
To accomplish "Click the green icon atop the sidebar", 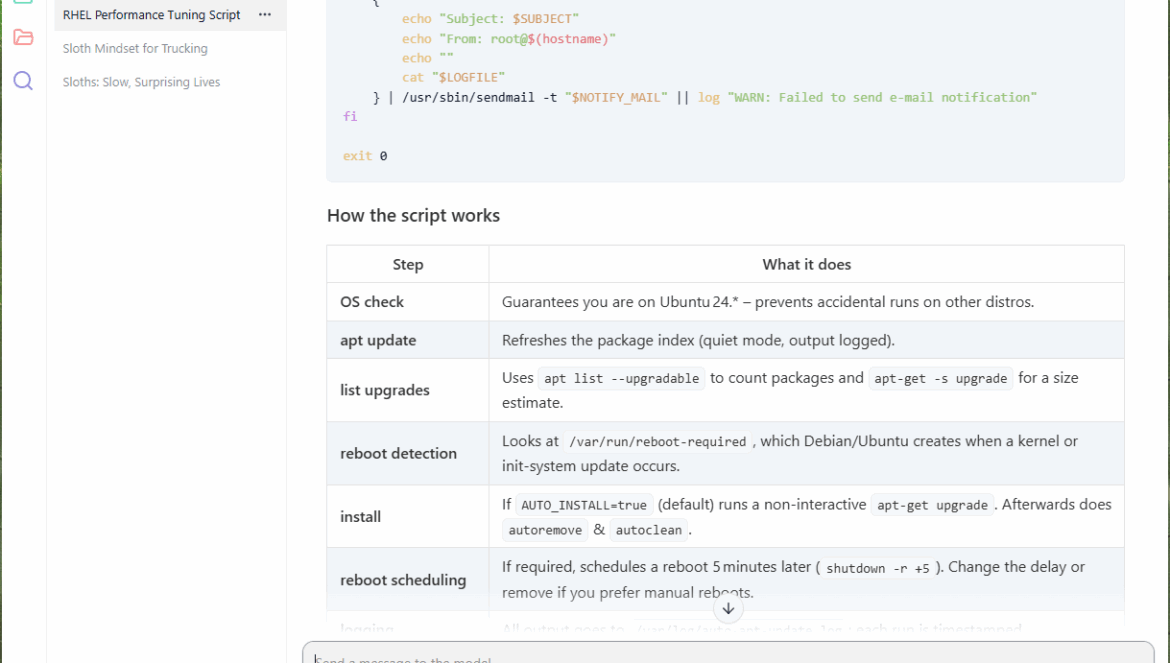I will coord(23,3).
